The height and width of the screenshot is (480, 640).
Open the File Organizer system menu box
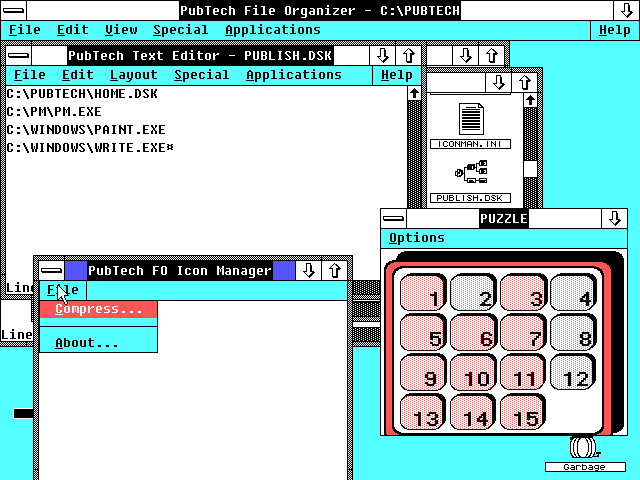click(14, 10)
